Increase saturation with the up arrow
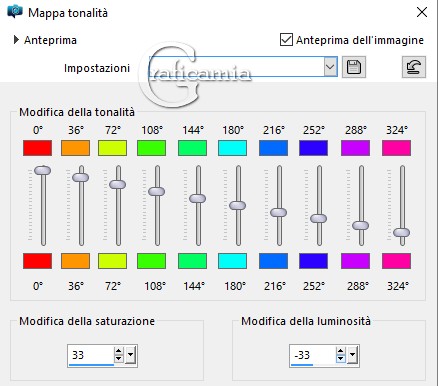The image size is (438, 386). coord(118,351)
